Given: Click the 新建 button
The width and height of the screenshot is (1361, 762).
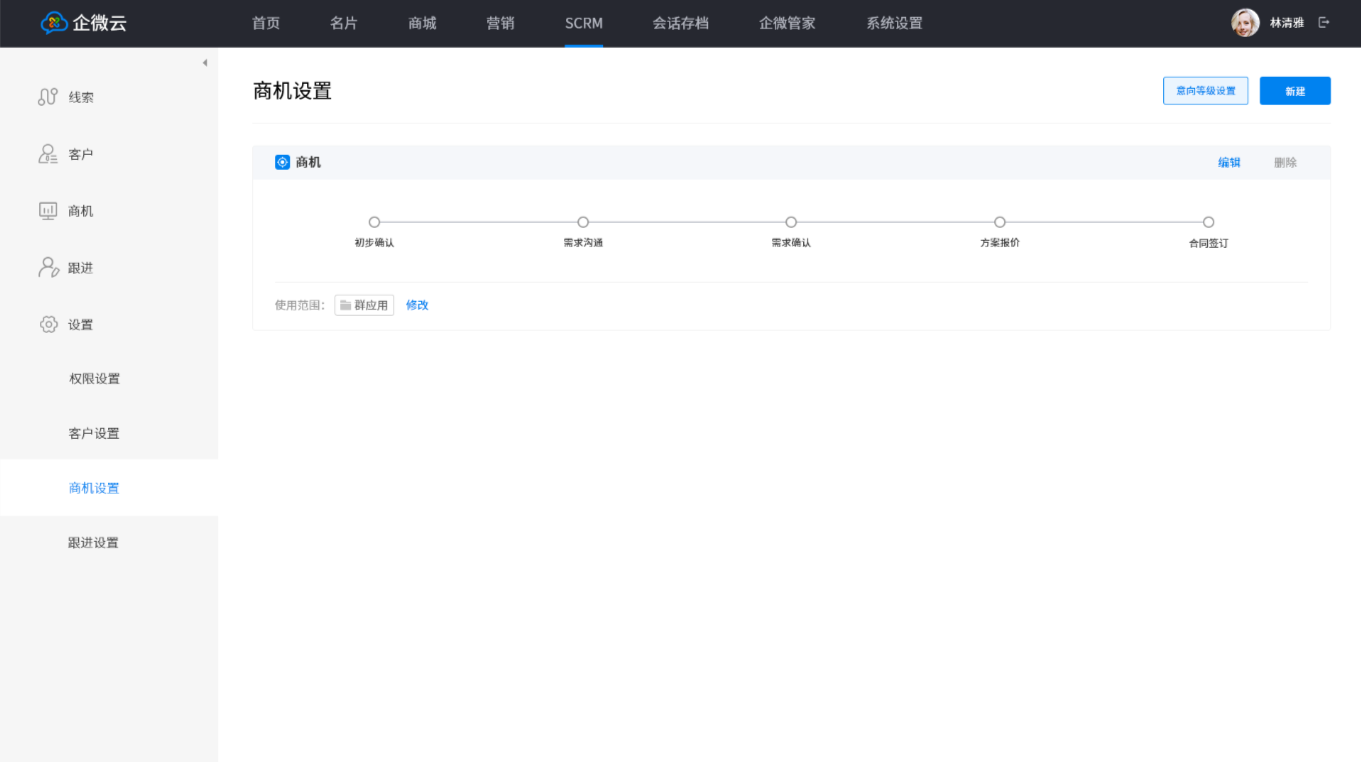Looking at the screenshot, I should point(1295,91).
